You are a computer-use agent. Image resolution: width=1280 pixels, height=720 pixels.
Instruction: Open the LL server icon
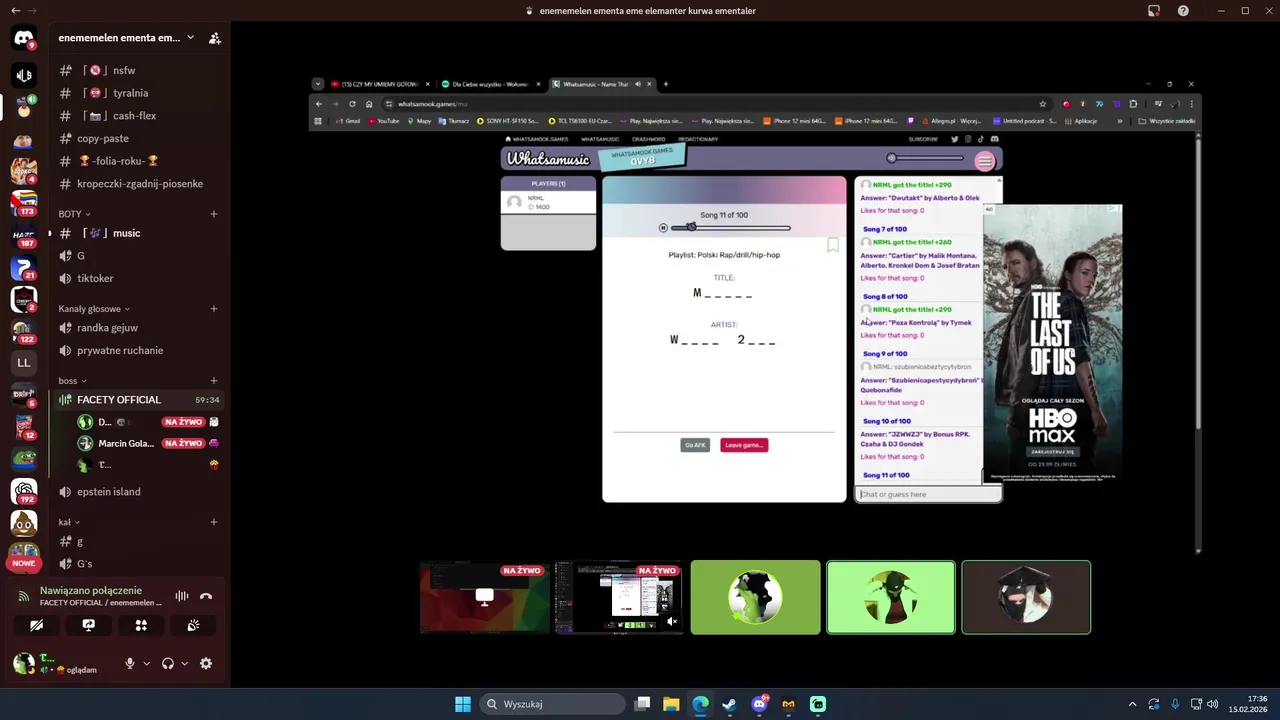pos(24,363)
